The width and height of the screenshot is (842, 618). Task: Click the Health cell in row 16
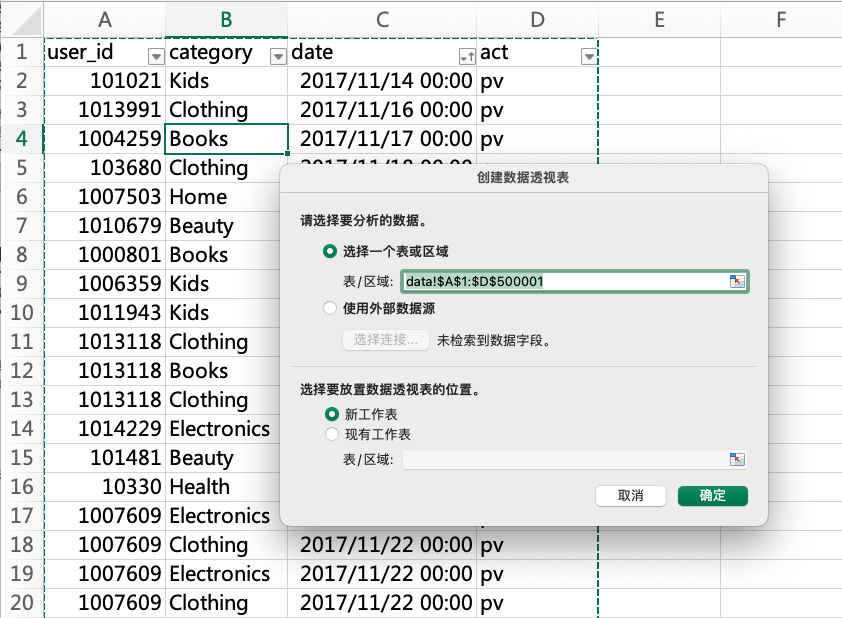coord(223,487)
